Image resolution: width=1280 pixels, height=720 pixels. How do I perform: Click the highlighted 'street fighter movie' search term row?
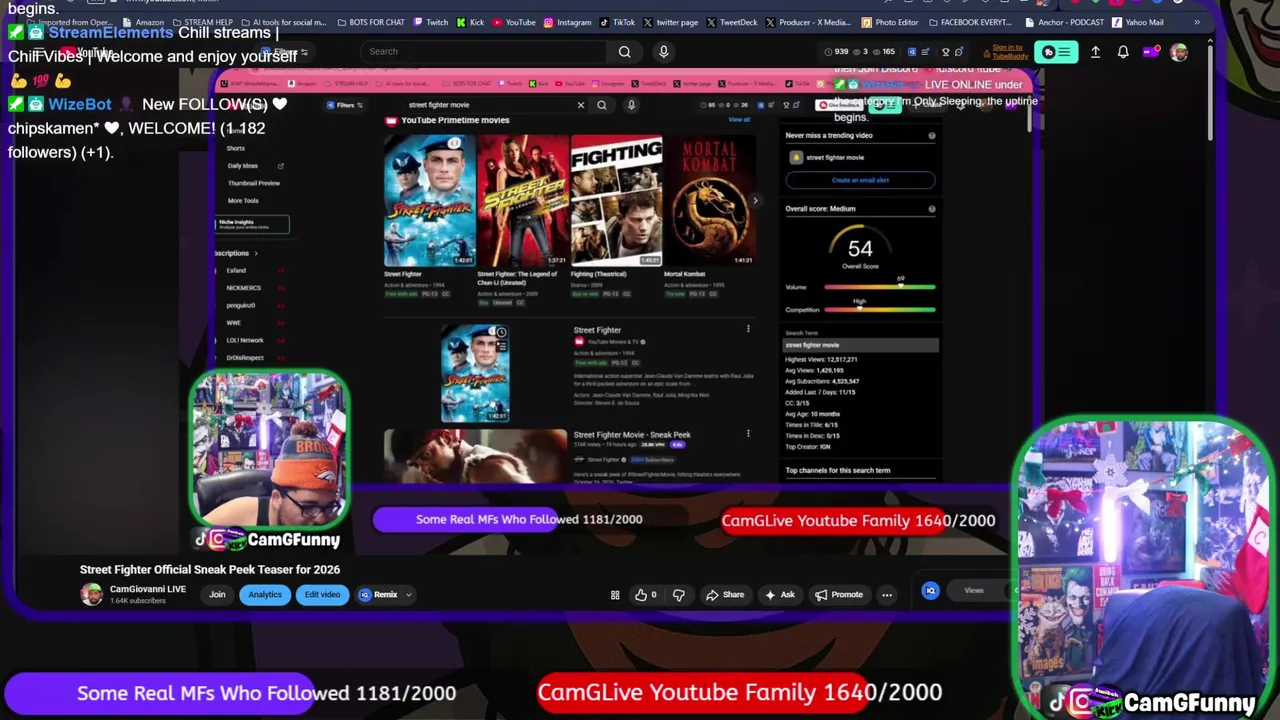pyautogui.click(x=861, y=345)
